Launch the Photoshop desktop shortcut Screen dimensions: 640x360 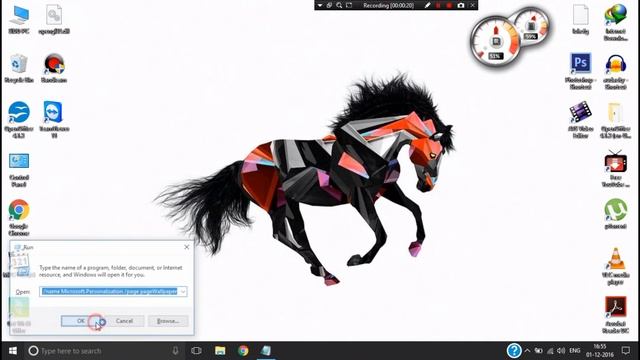click(x=580, y=71)
